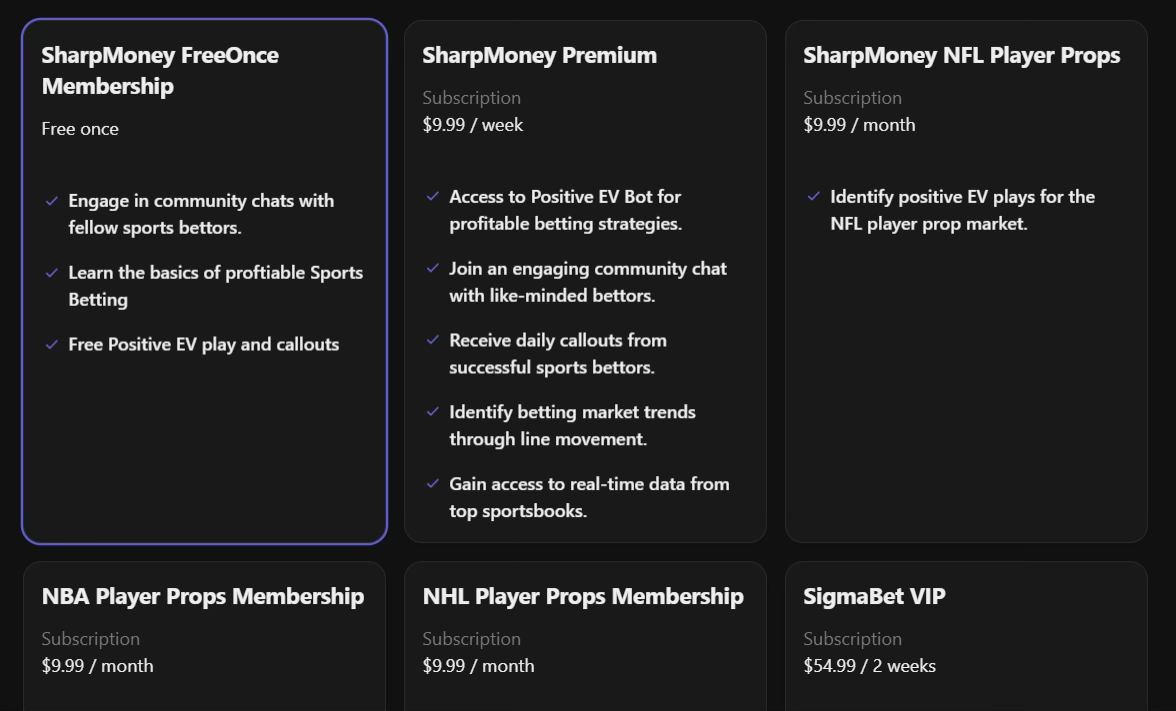This screenshot has width=1176, height=711.
Task: Click checkmark beside "Gain access to real-time data"
Action: [432, 485]
